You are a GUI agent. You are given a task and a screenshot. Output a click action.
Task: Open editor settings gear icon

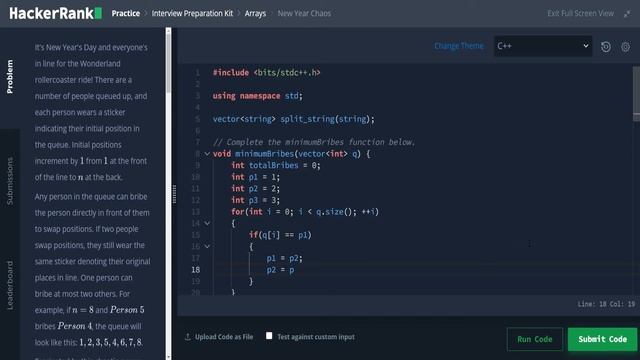(625, 47)
